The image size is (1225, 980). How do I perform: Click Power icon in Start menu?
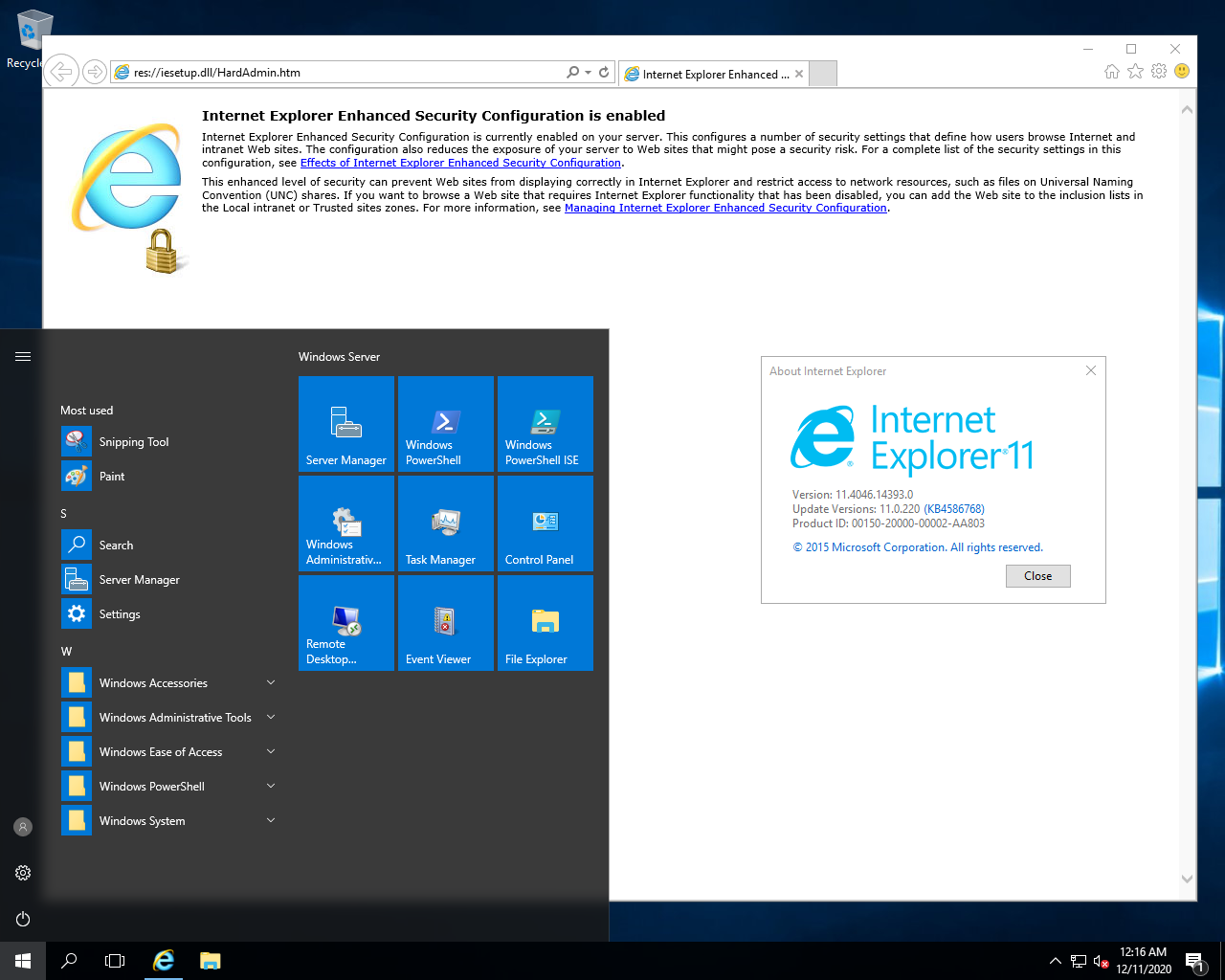click(x=23, y=919)
